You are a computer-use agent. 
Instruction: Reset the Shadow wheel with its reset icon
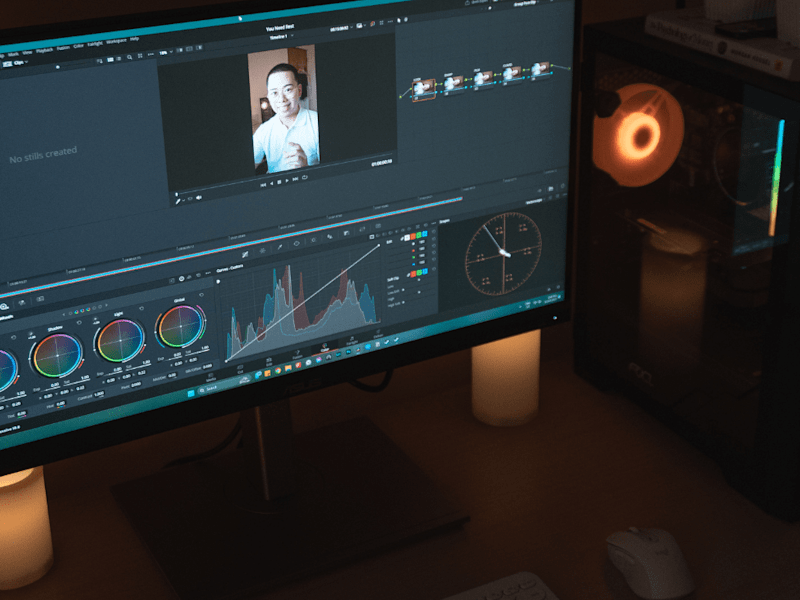click(x=79, y=322)
